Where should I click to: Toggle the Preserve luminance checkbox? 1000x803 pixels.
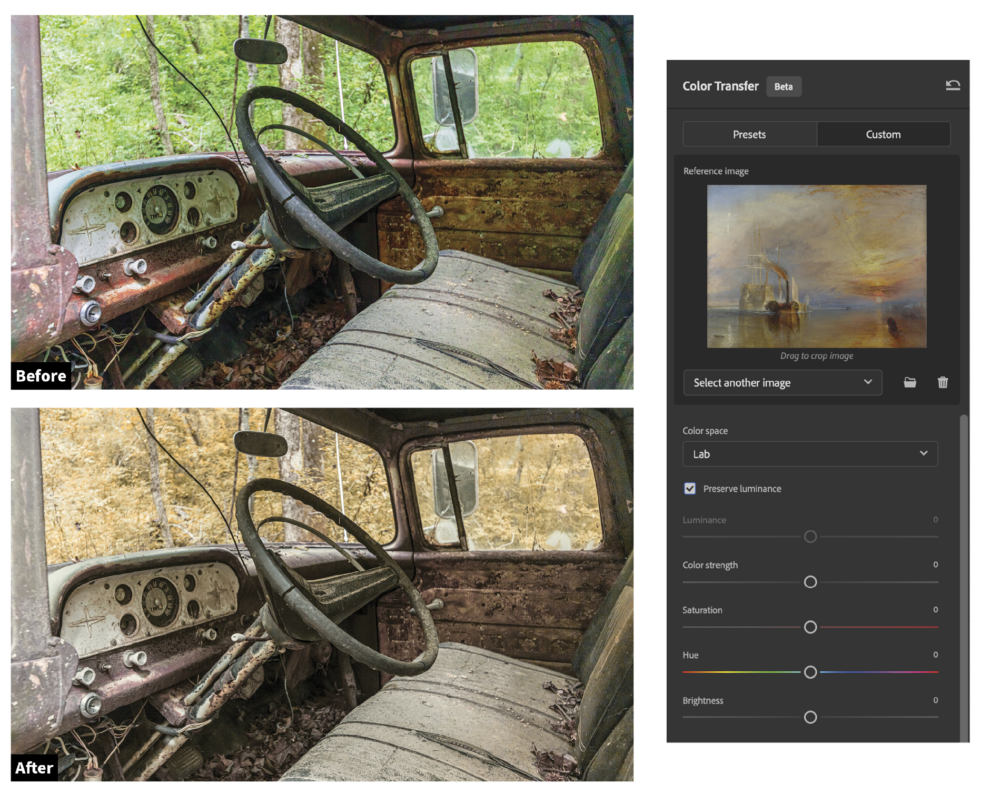pyautogui.click(x=690, y=489)
